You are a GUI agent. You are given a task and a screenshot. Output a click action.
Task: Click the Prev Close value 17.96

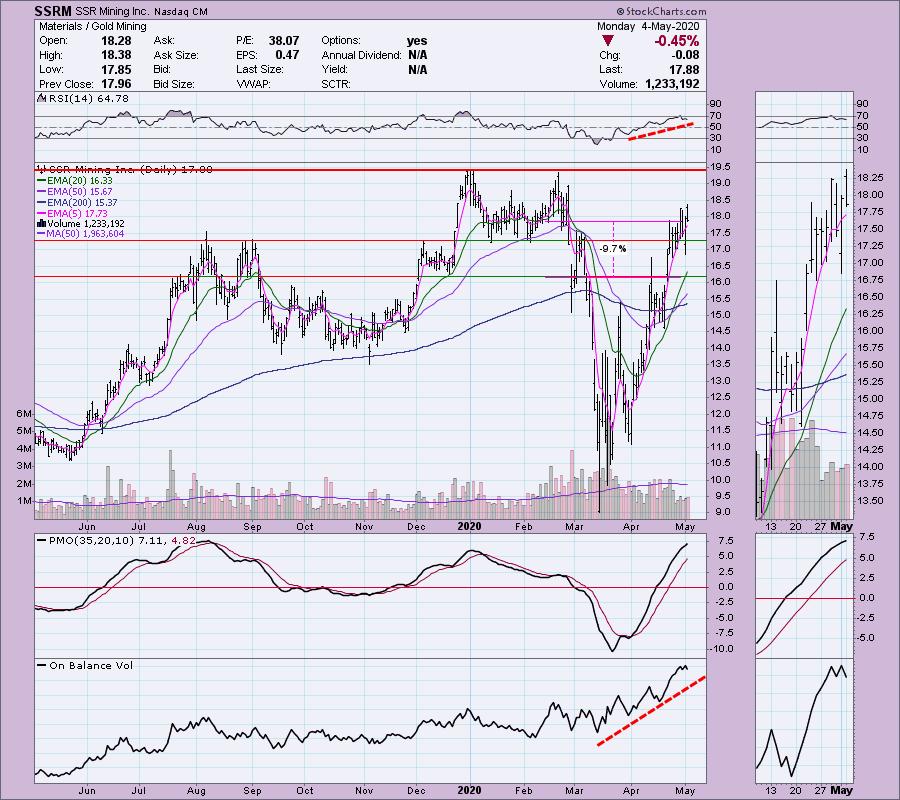click(117, 84)
